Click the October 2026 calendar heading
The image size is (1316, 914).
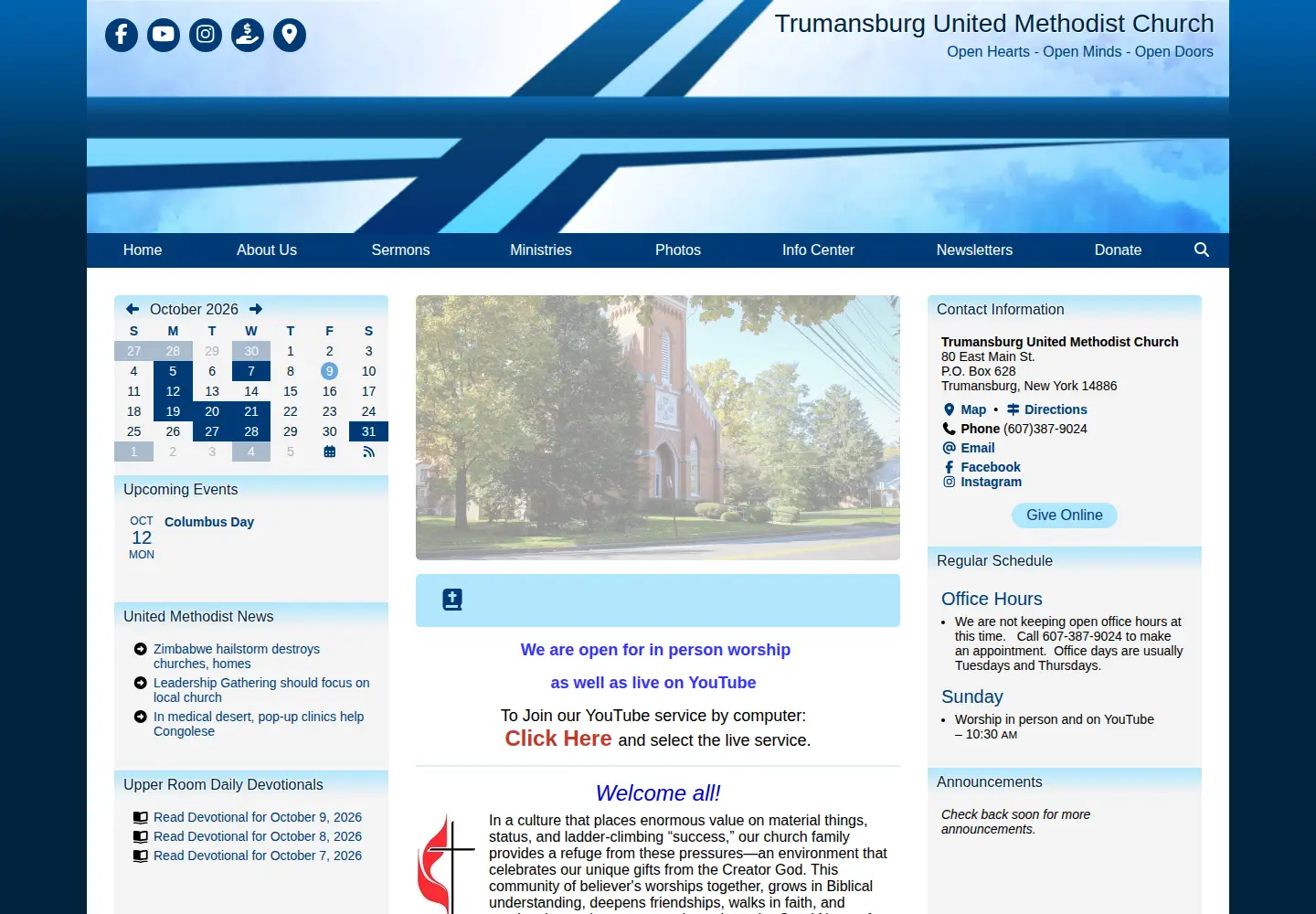coord(194,309)
